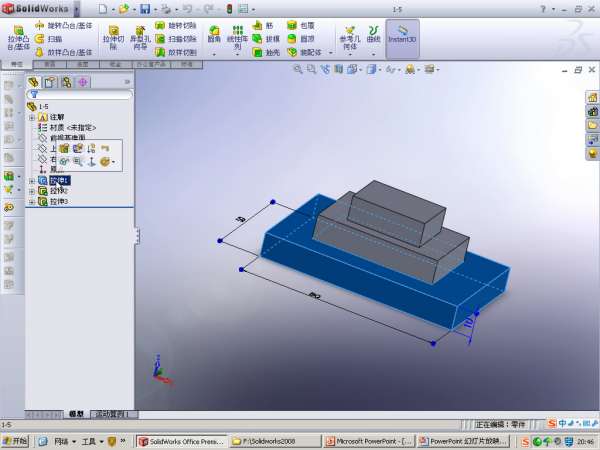This screenshot has width=600, height=450.
Task: Open the DimXpertManager tab
Action: coord(83,82)
